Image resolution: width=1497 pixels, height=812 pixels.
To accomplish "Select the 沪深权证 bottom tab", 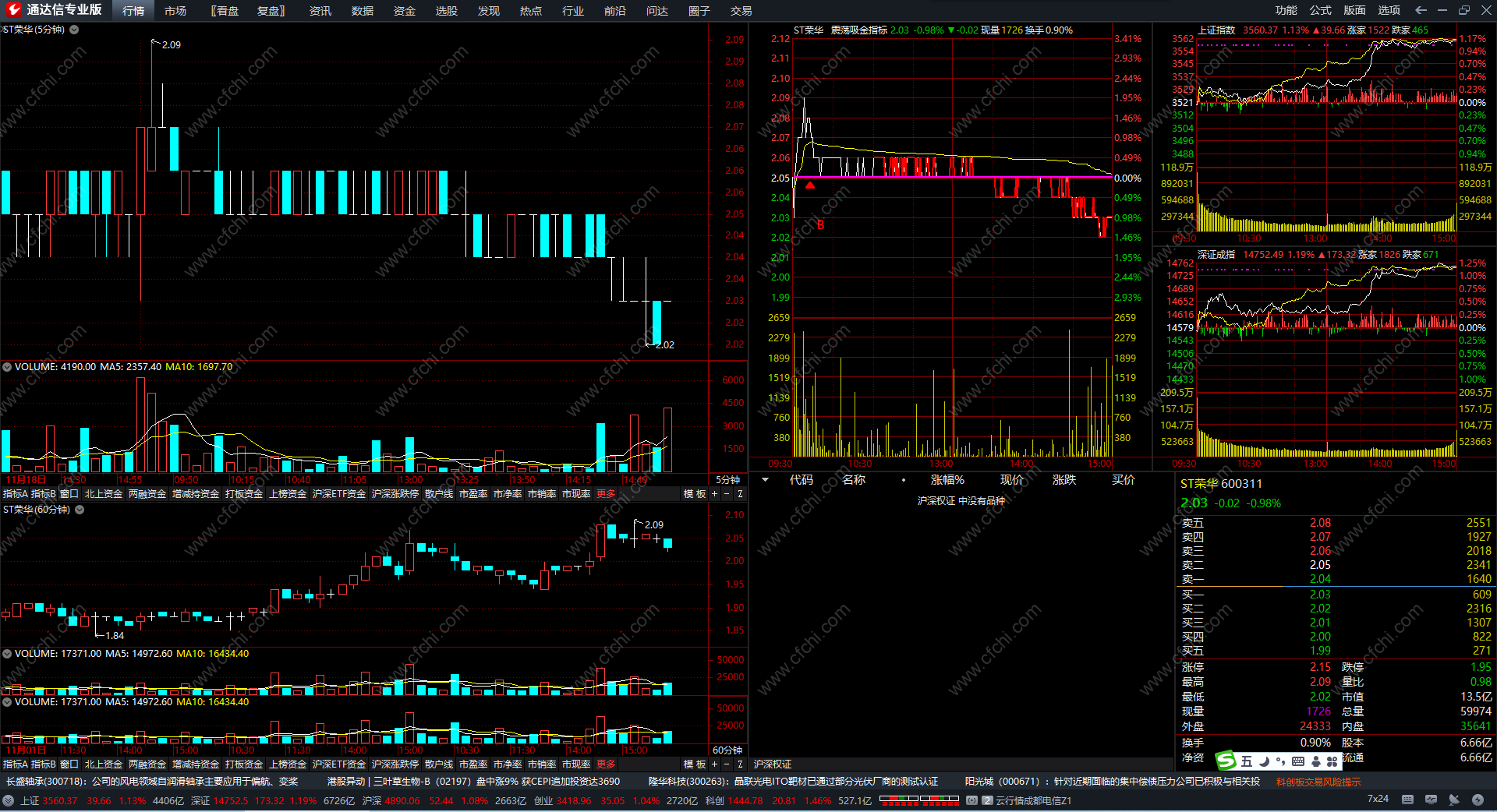I will (x=773, y=764).
